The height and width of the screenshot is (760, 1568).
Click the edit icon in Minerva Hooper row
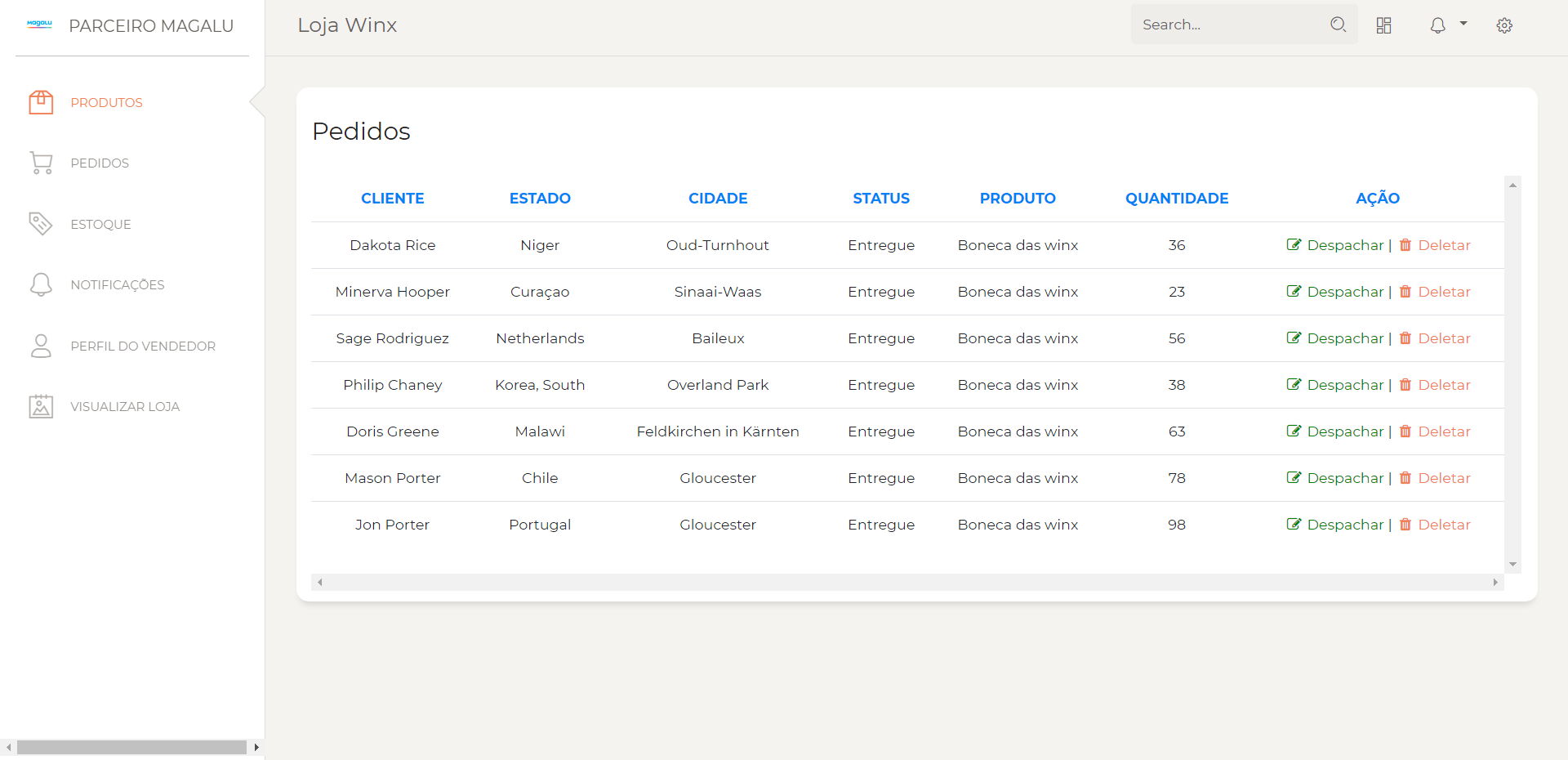tap(1294, 291)
